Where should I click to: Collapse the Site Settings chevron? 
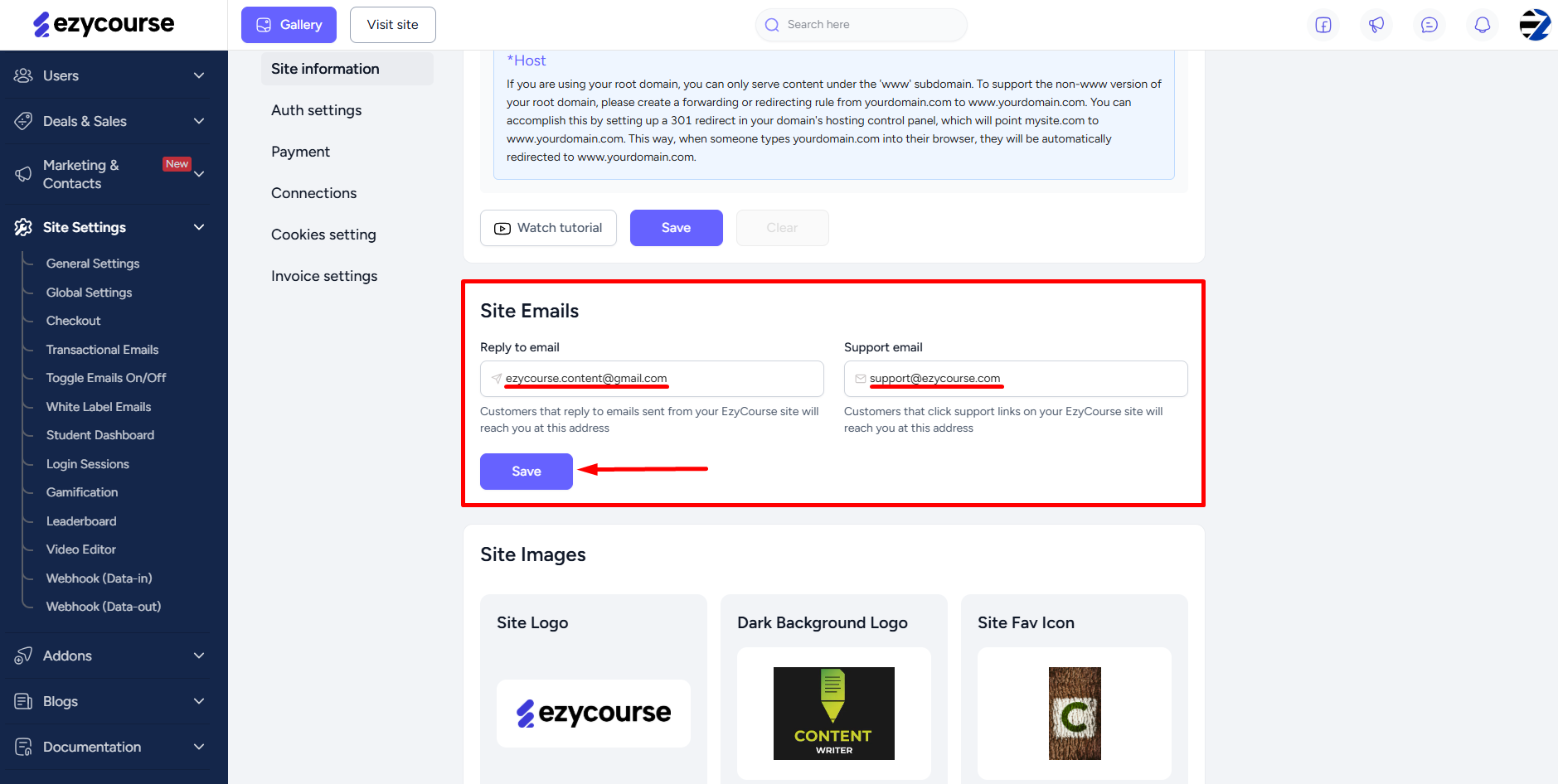click(199, 227)
